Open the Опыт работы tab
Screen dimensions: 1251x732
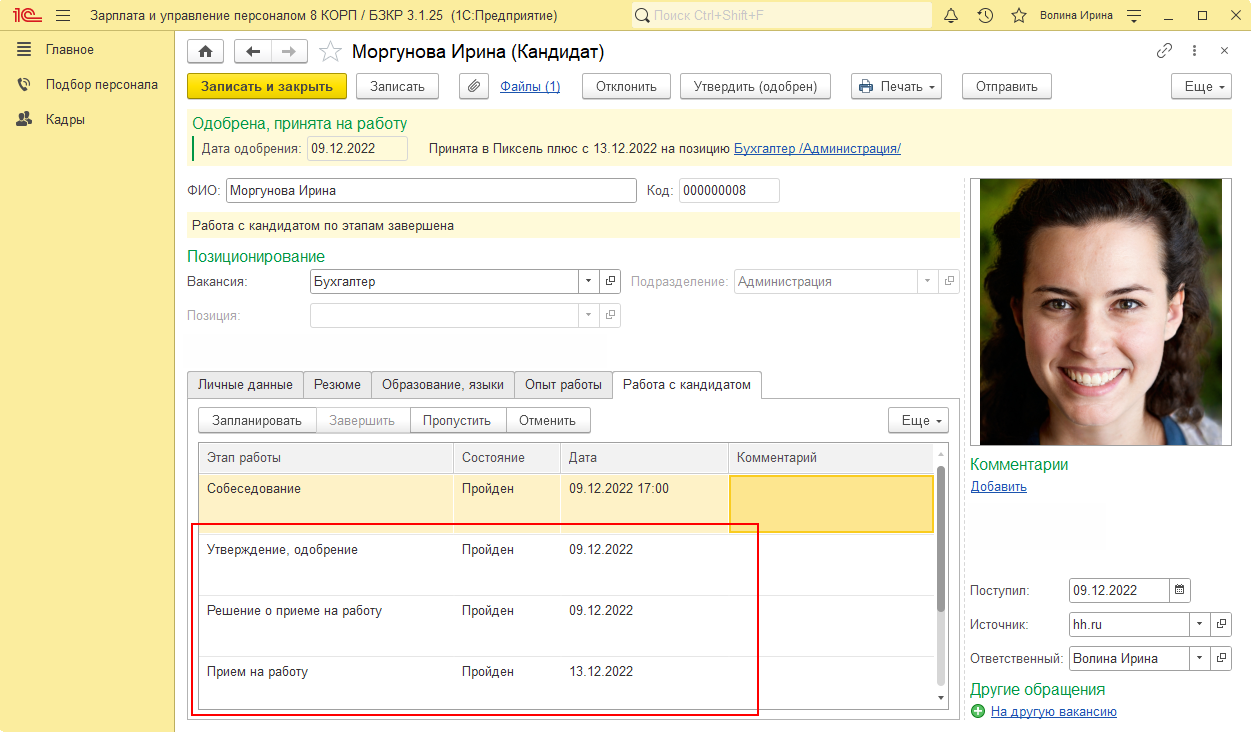pyautogui.click(x=563, y=385)
